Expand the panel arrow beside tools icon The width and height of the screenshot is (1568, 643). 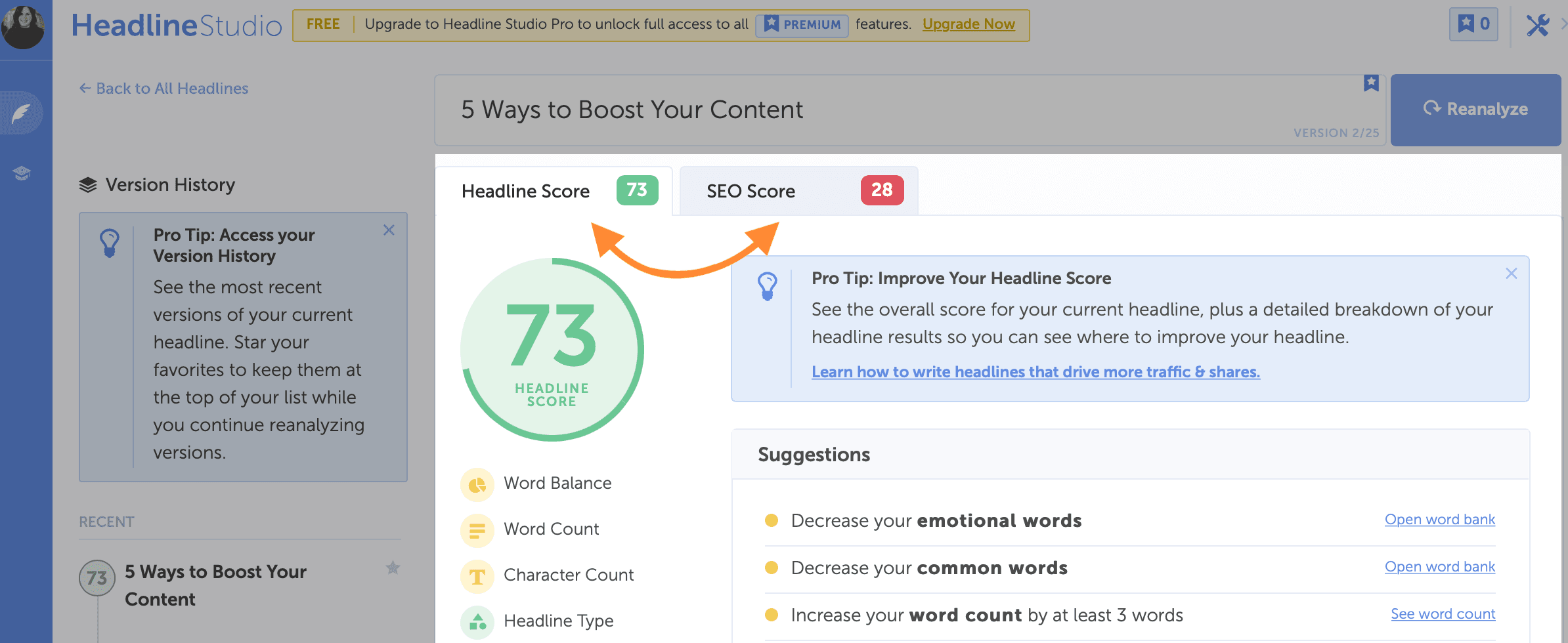coord(1563,25)
